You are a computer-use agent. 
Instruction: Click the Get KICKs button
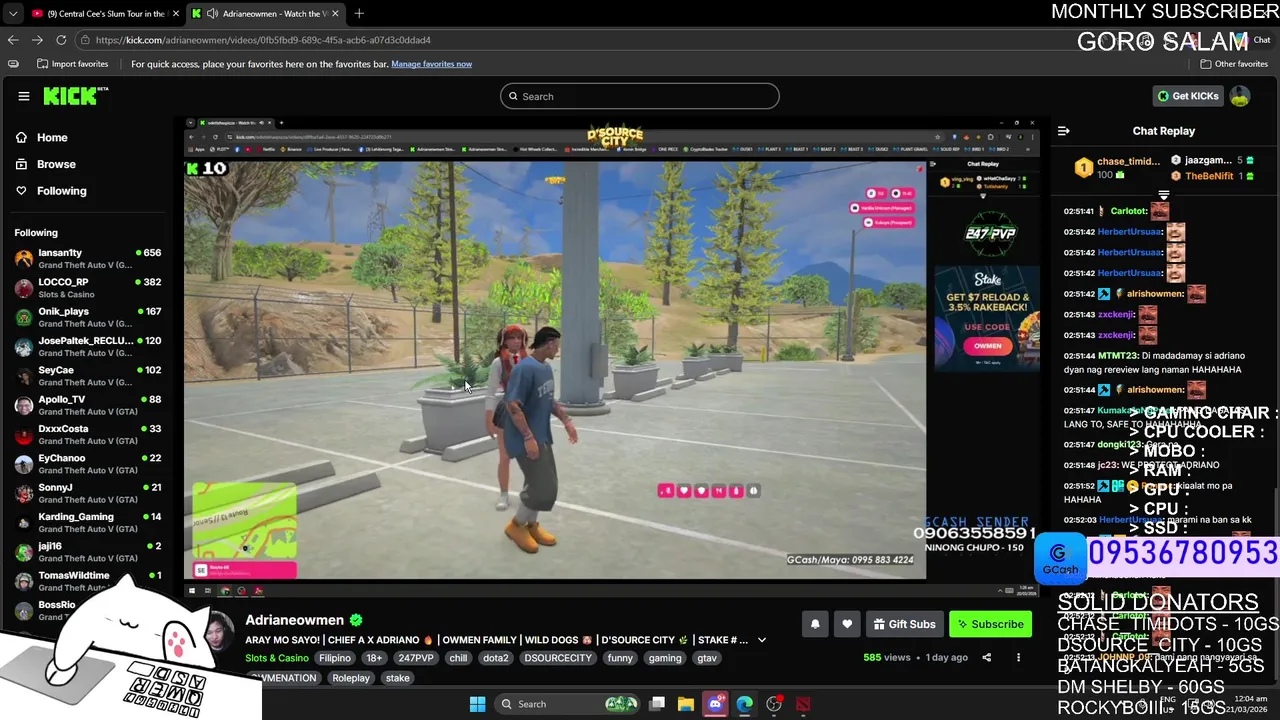[1188, 96]
